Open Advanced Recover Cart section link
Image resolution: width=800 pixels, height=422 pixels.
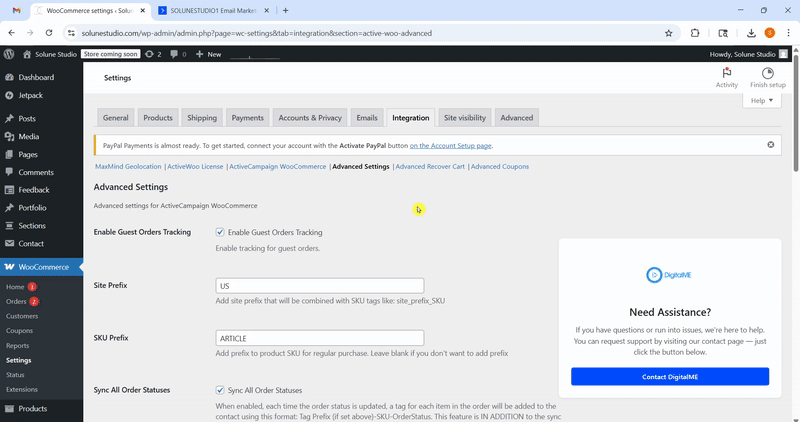pos(430,166)
